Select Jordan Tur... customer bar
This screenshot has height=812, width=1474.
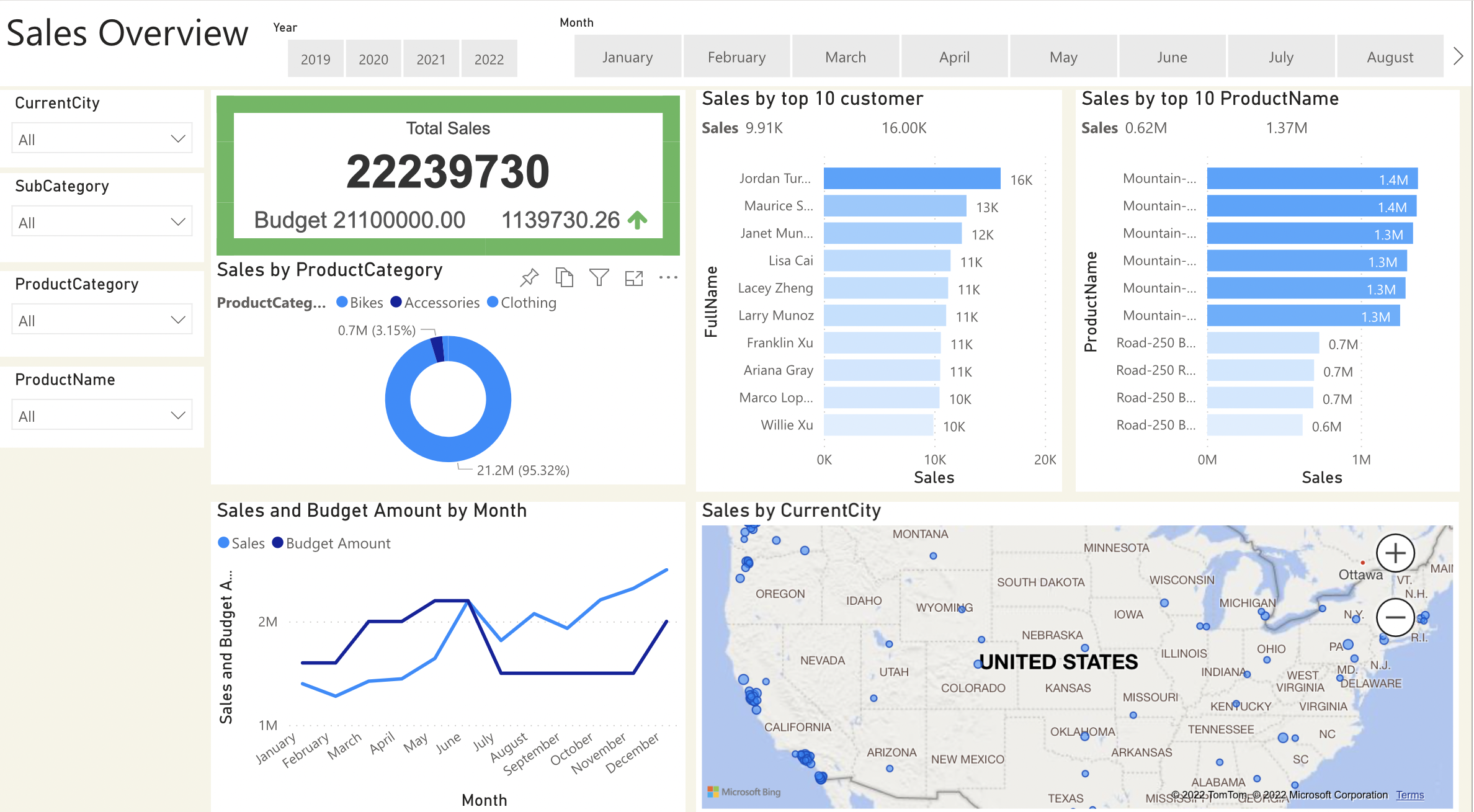tap(912, 178)
